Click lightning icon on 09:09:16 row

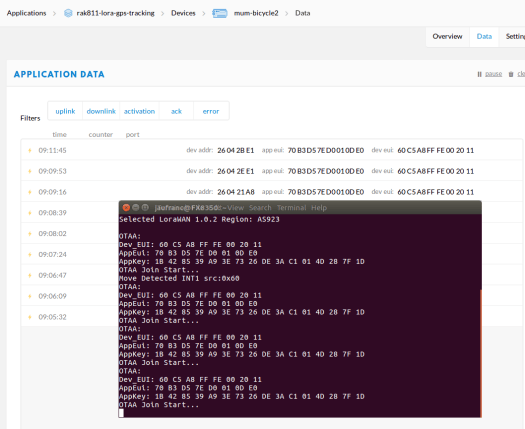30,192
